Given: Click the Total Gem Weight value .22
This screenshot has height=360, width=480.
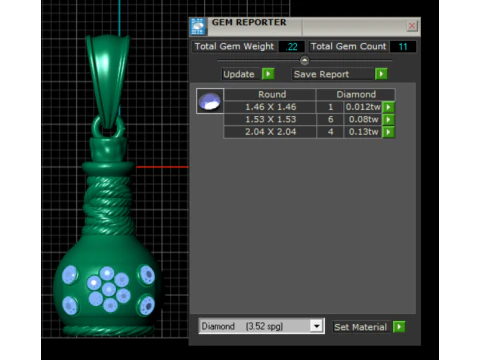Looking at the screenshot, I should click(x=292, y=47).
